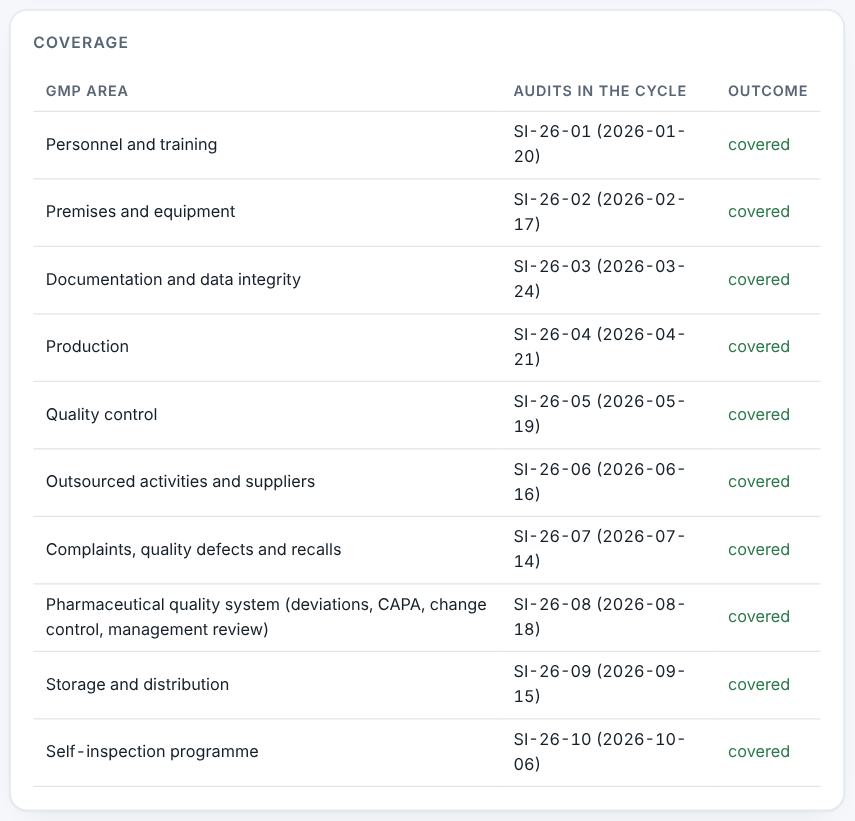Click covered outcome for Personnel and training
Image resolution: width=855 pixels, height=821 pixels.
click(x=758, y=144)
